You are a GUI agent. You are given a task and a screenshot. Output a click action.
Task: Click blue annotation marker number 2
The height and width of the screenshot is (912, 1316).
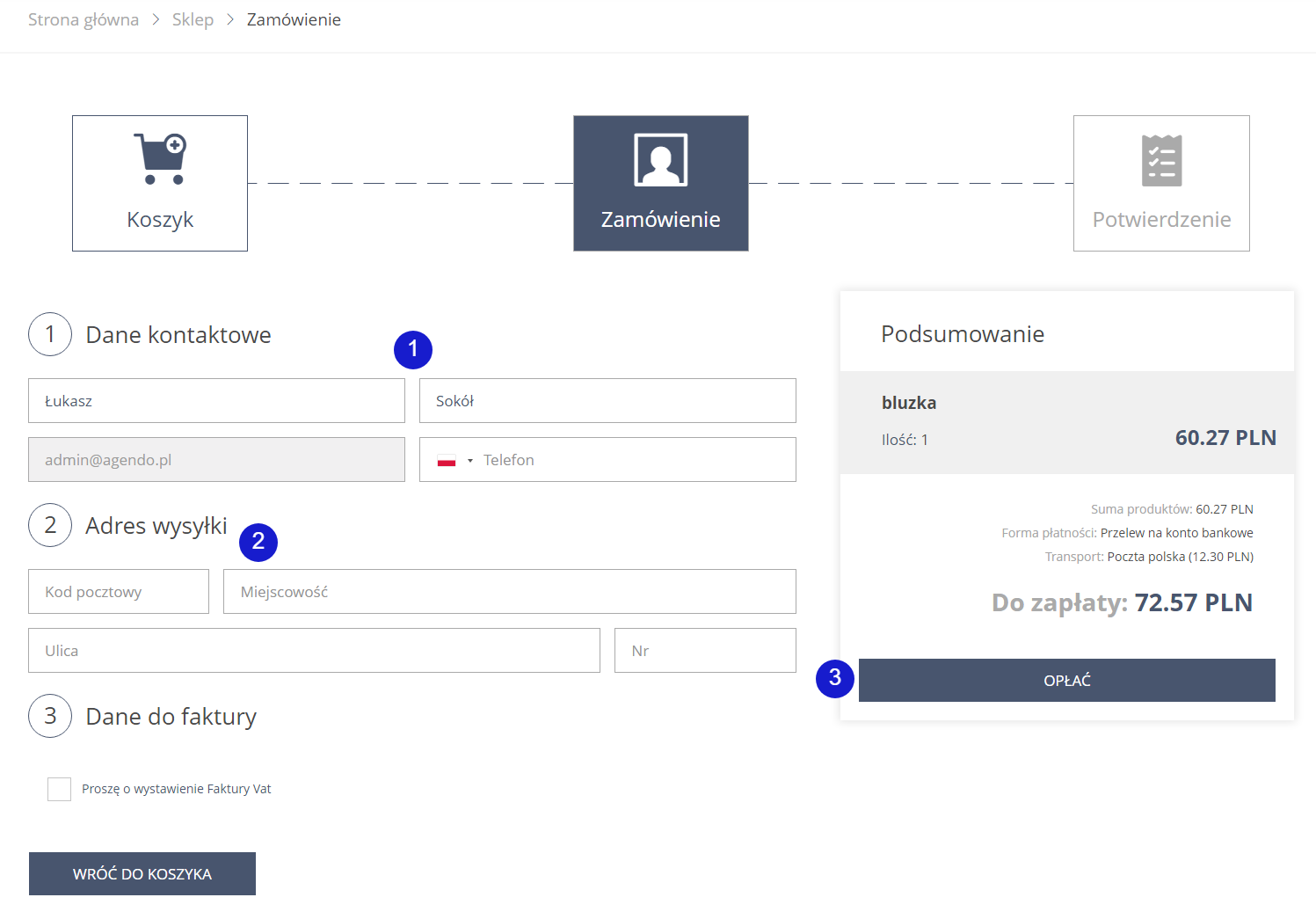click(x=258, y=542)
